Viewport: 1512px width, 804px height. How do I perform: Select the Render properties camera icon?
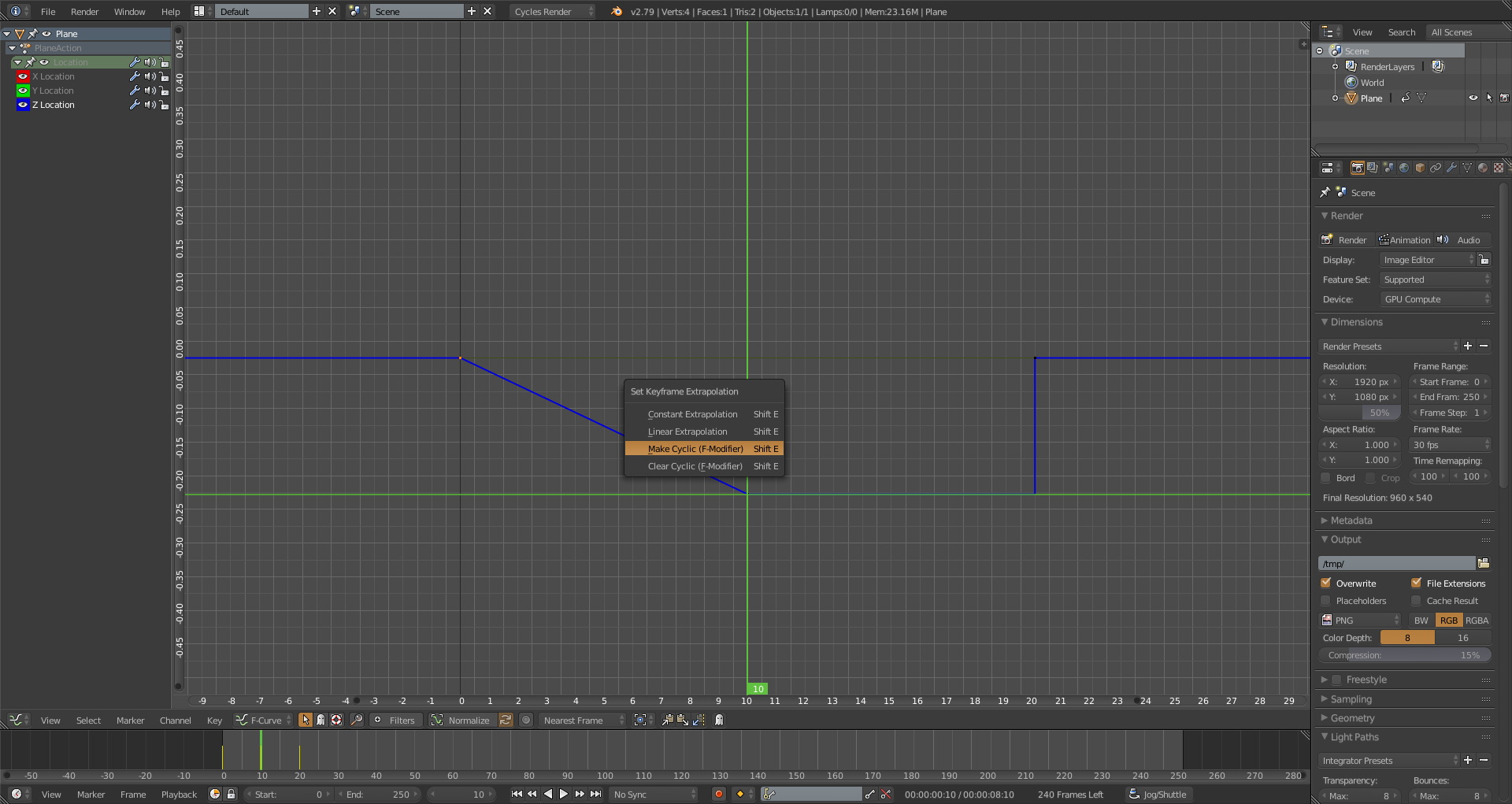(1358, 167)
